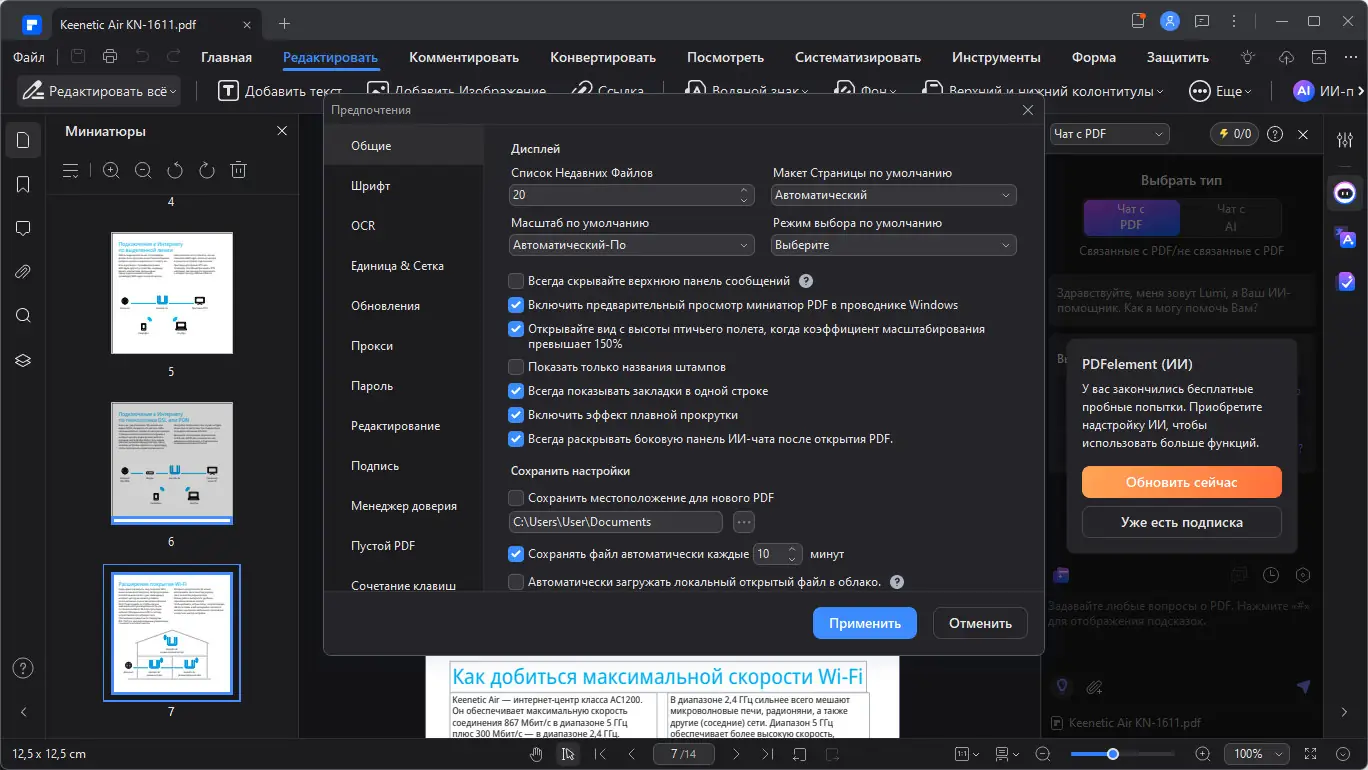
Task: Enable Always hide top message panel
Action: [516, 281]
